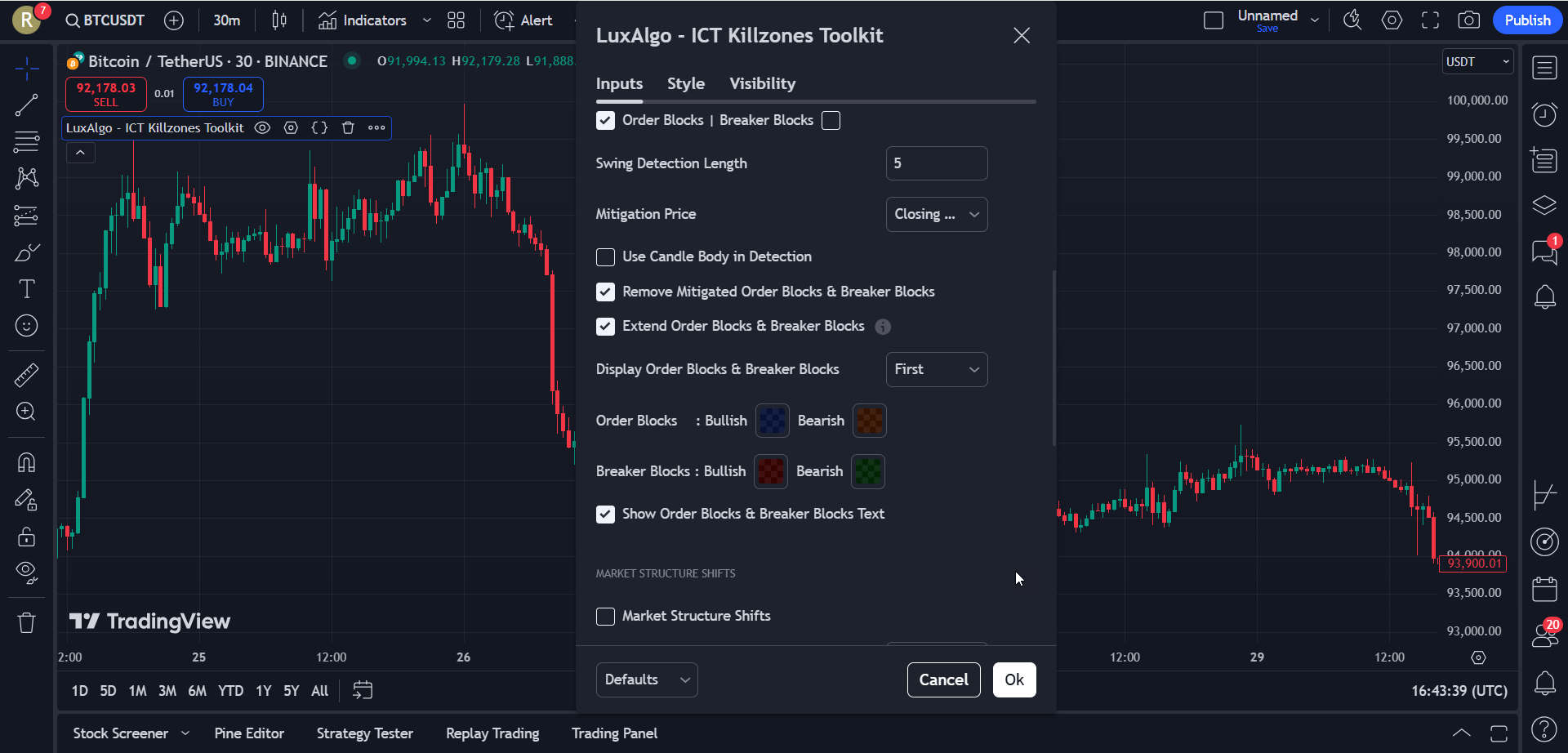Viewport: 1568px width, 753px height.
Task: Expand Stock Screener dropdown arrow
Action: (185, 733)
